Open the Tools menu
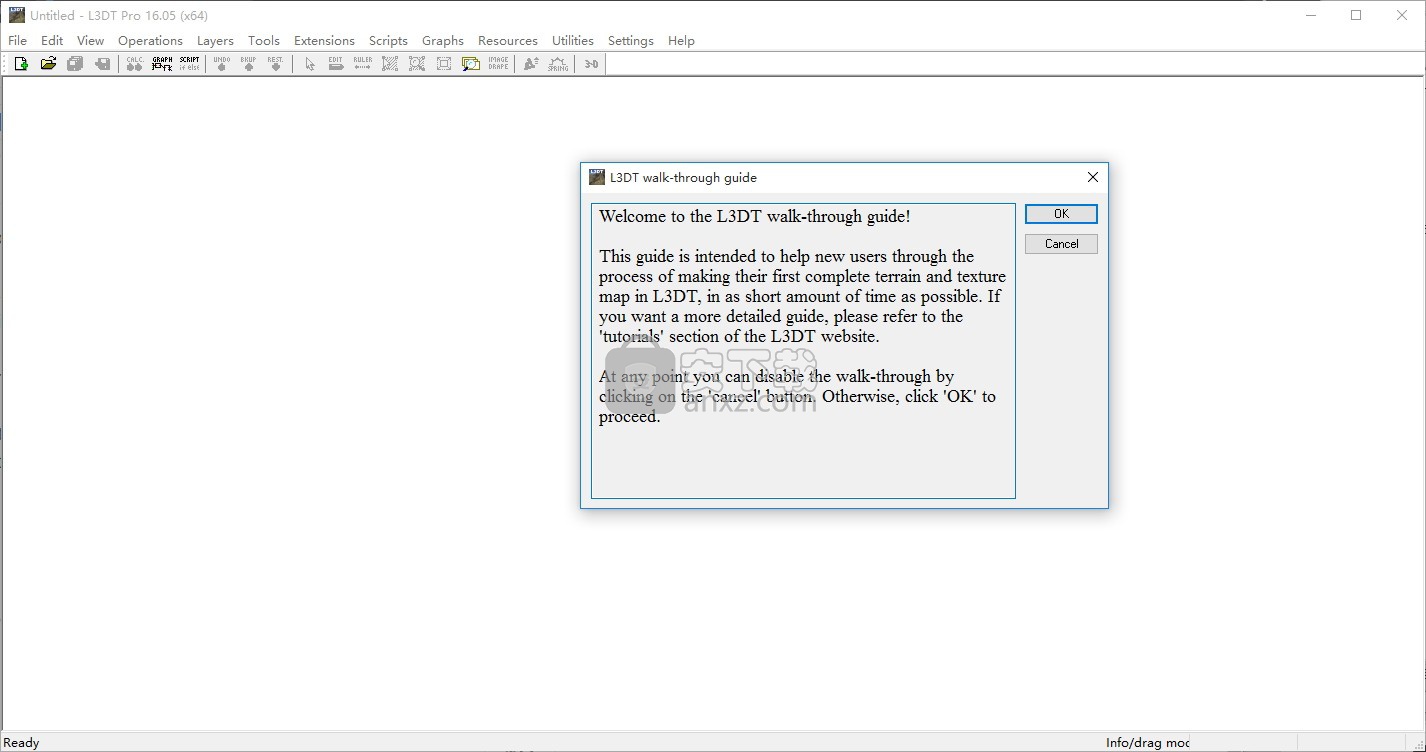1426x752 pixels. (264, 41)
